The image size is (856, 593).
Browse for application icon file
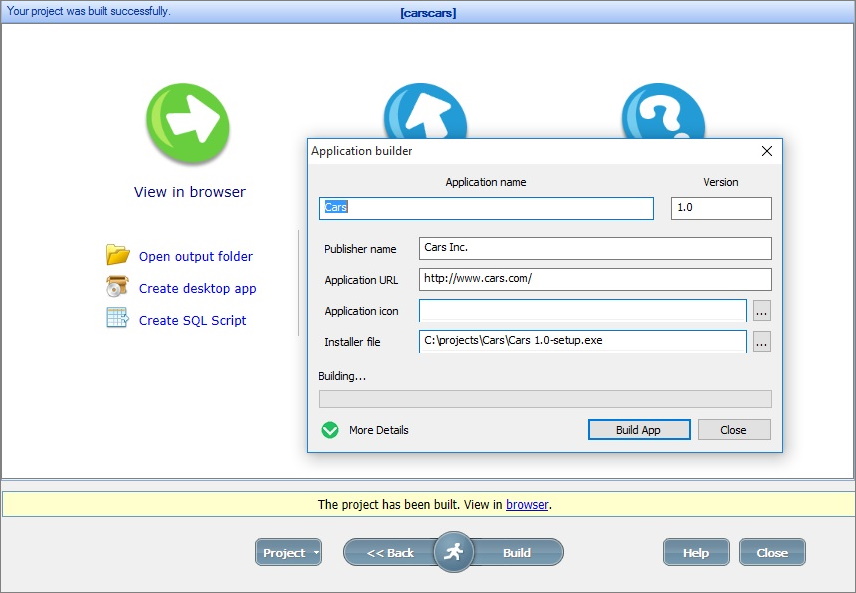point(762,311)
